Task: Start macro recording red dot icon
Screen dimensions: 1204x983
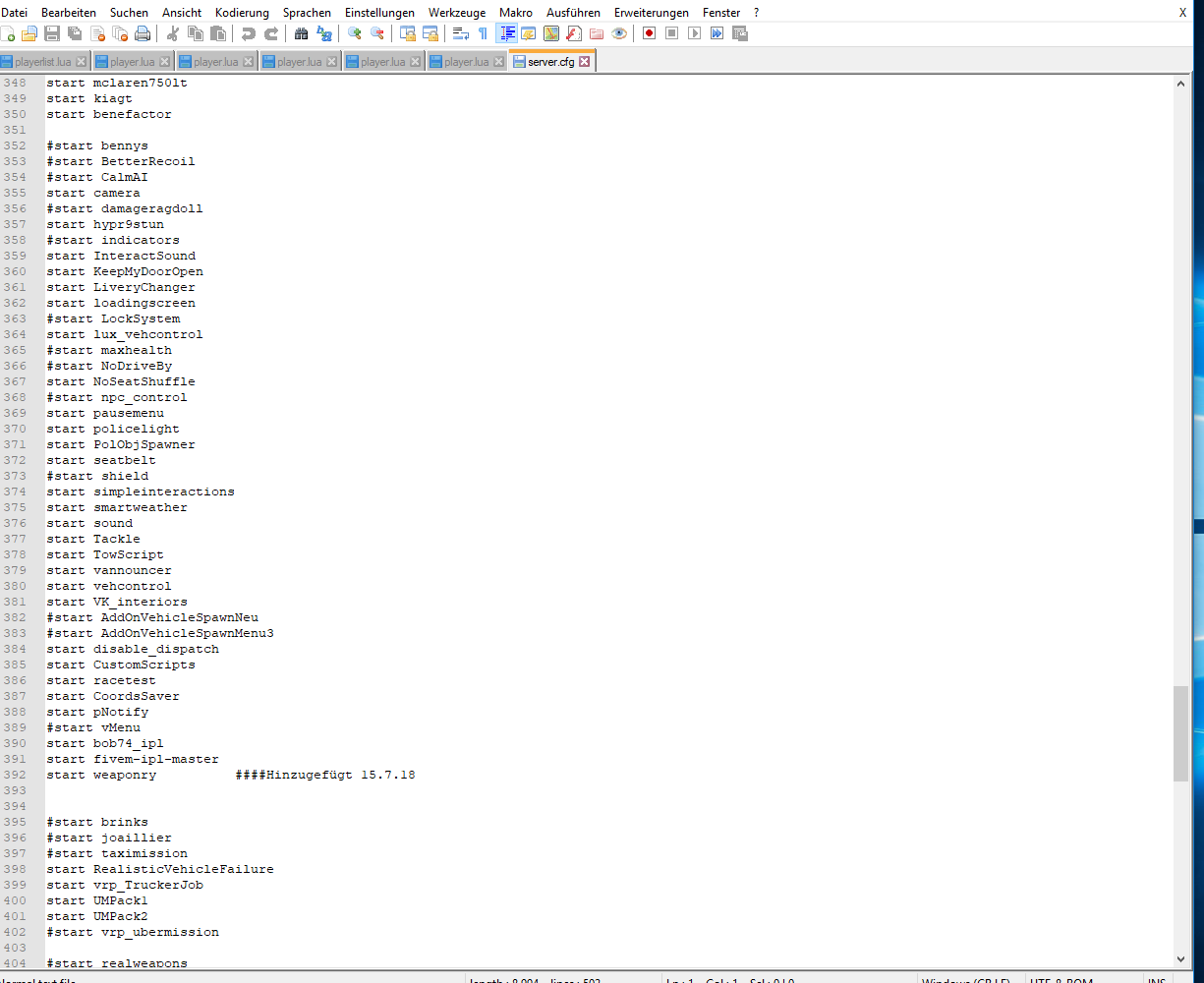Action: pos(650,33)
